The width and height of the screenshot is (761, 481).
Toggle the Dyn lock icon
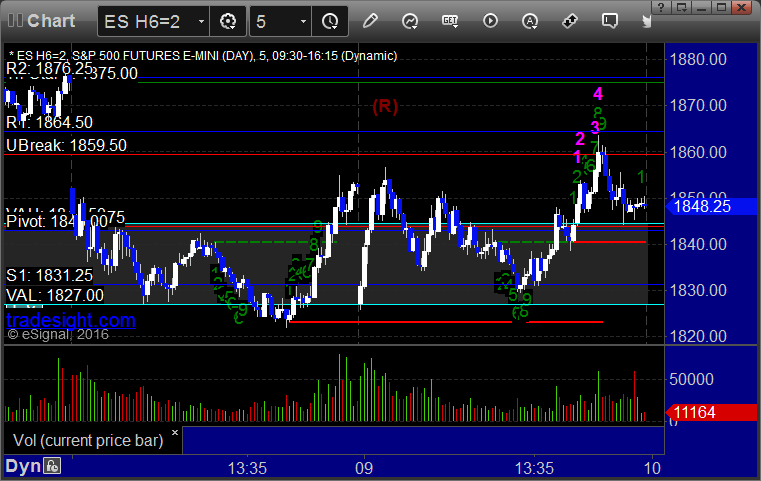52,466
